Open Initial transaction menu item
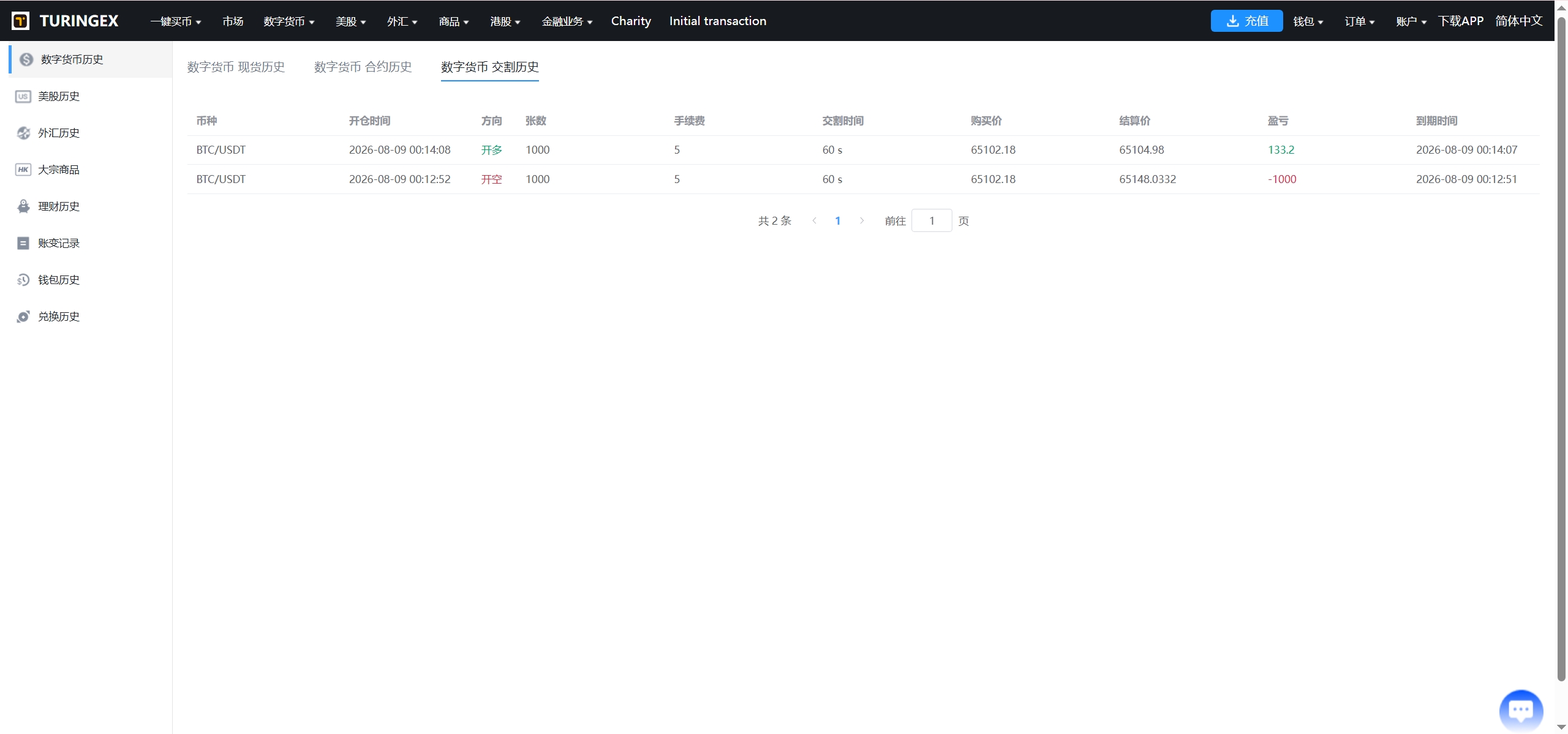 point(718,21)
